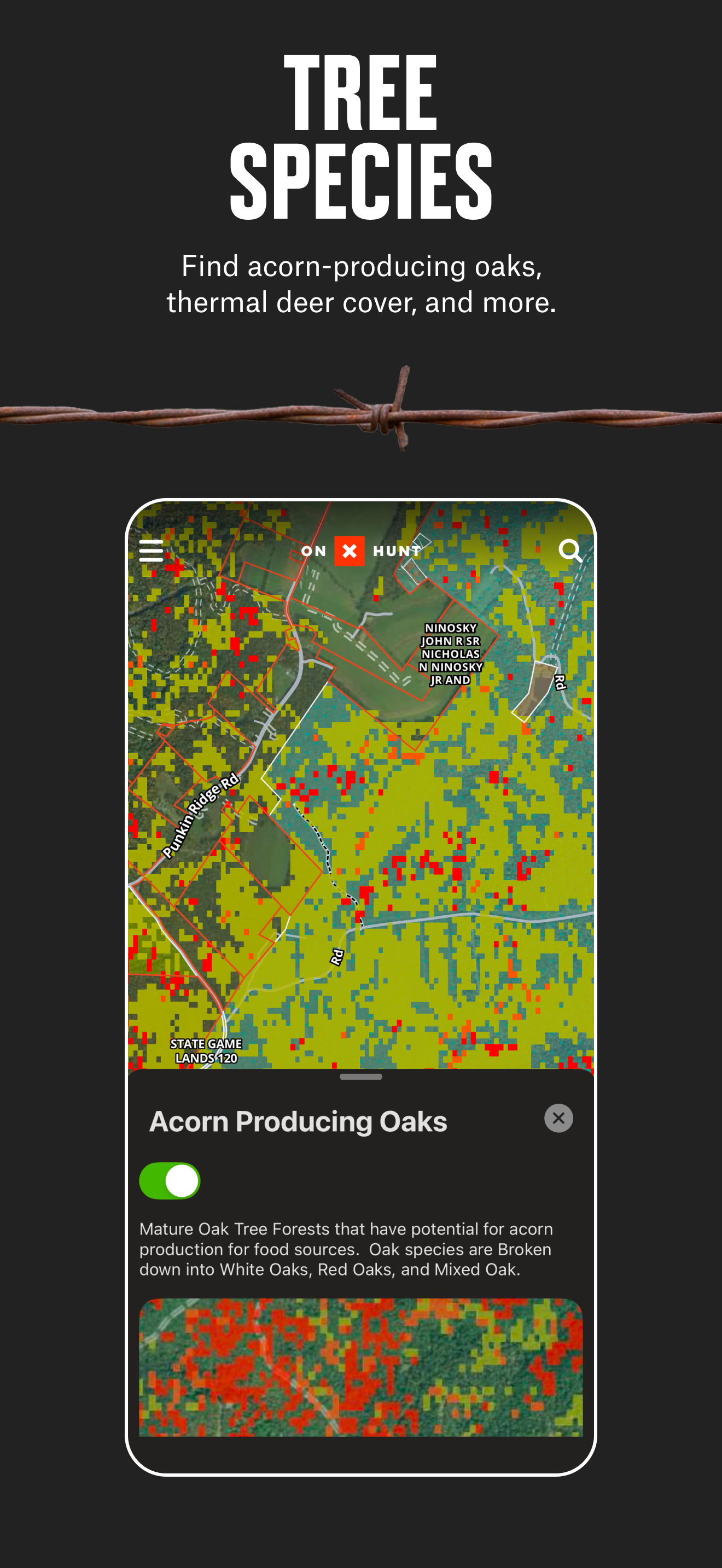Close the Acorn Producing Oaks panel
The width and height of the screenshot is (722, 1568).
click(x=558, y=1118)
